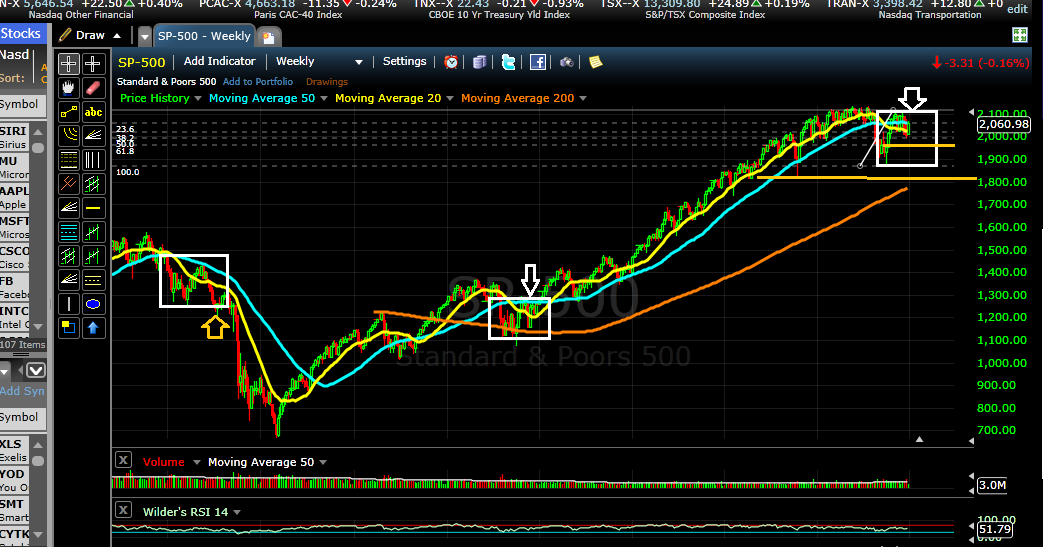Select the yellow dashed horizontal lines retracement tool
The image size is (1043, 547).
tap(69, 160)
